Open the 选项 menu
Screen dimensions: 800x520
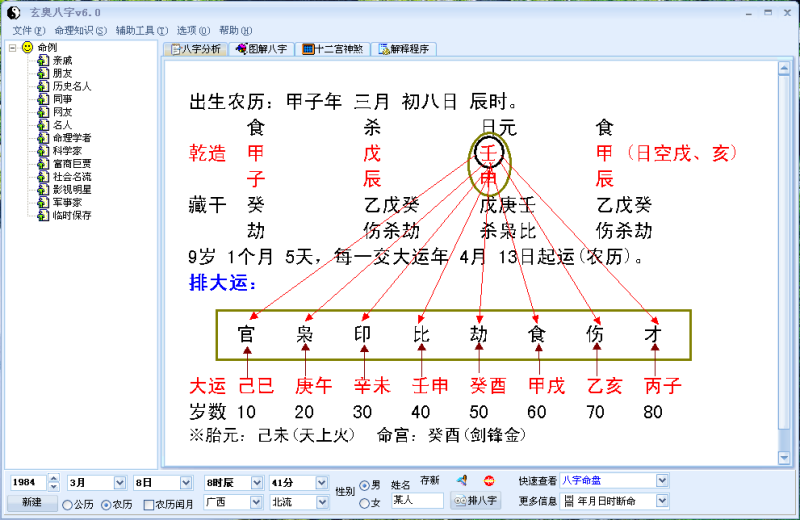193,31
